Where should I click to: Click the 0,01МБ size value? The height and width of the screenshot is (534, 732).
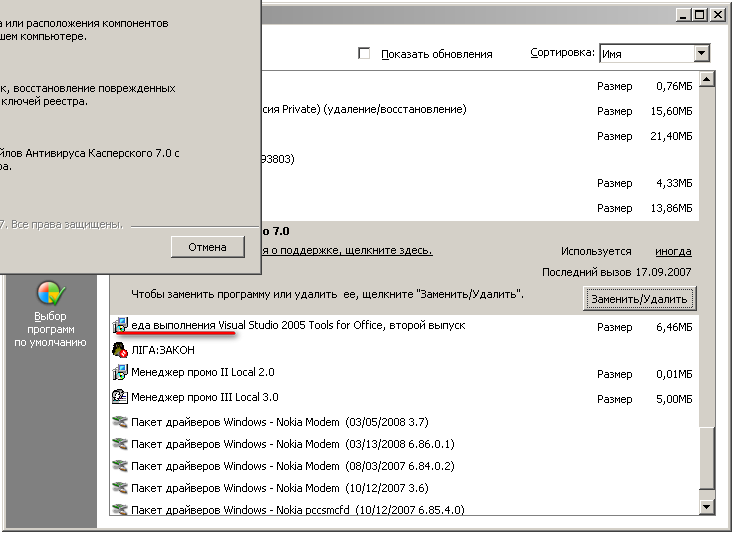click(x=674, y=374)
